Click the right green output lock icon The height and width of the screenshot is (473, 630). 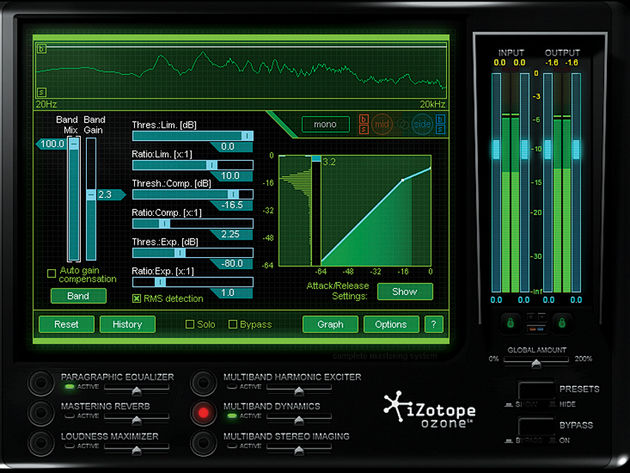point(562,323)
